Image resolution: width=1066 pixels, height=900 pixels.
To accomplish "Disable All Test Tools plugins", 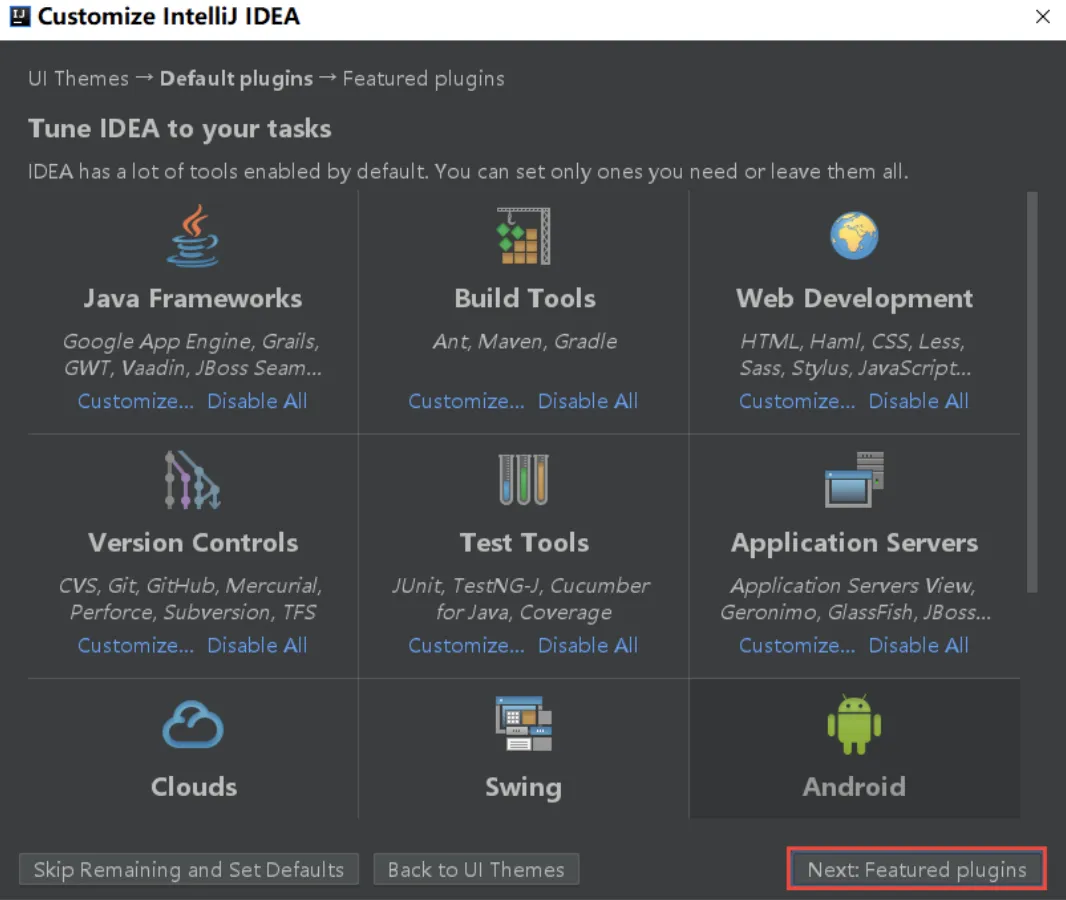I will tap(588, 645).
